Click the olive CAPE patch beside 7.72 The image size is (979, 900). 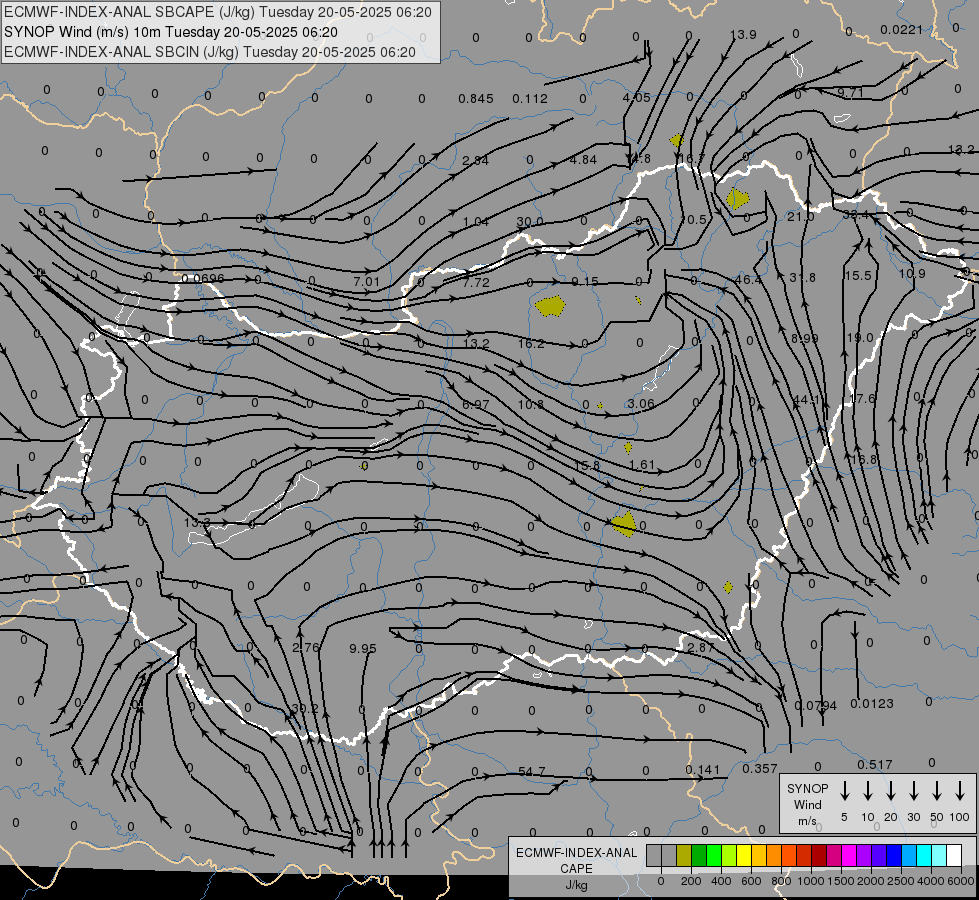(550, 306)
